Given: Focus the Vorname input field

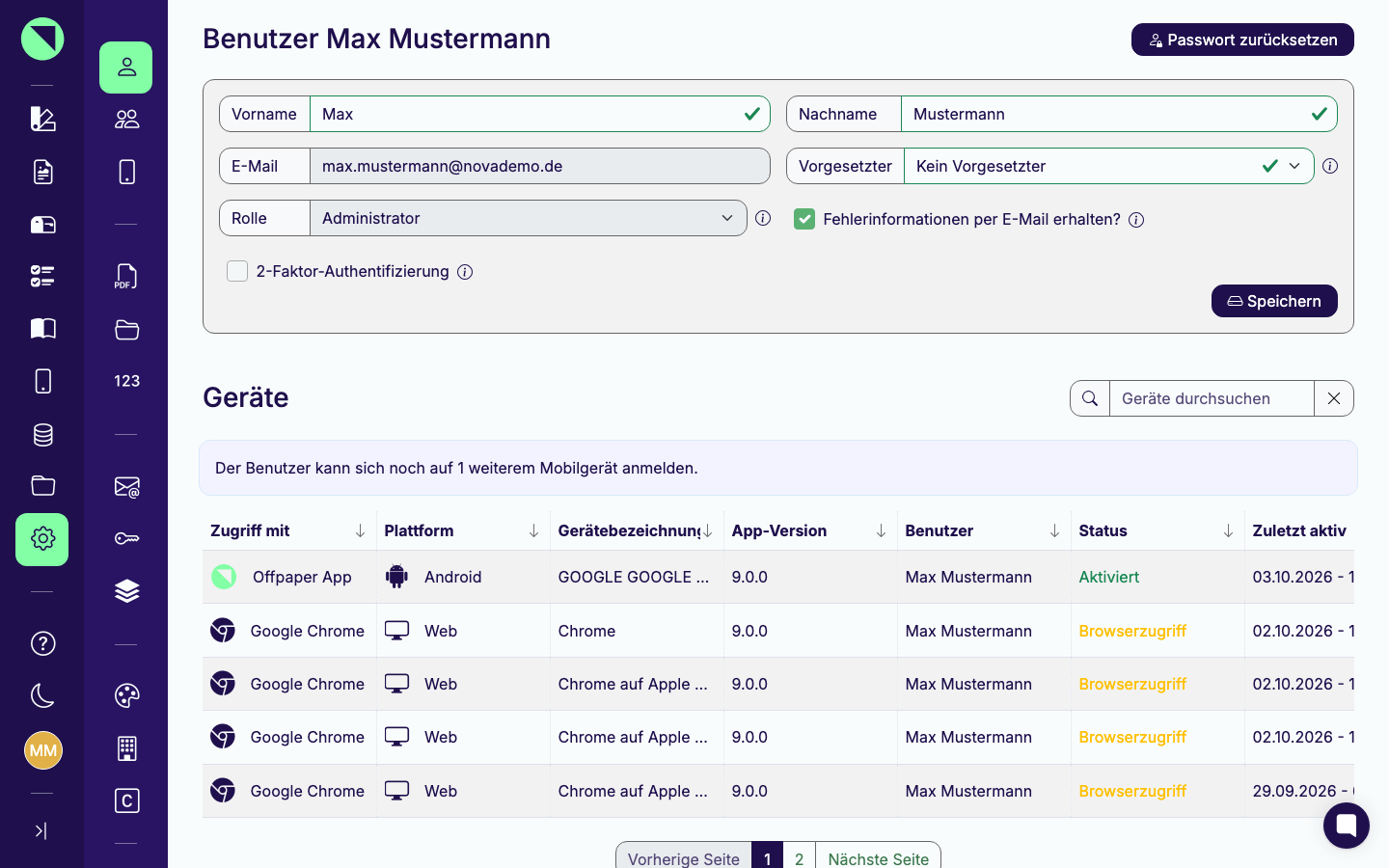Looking at the screenshot, I should tap(539, 114).
